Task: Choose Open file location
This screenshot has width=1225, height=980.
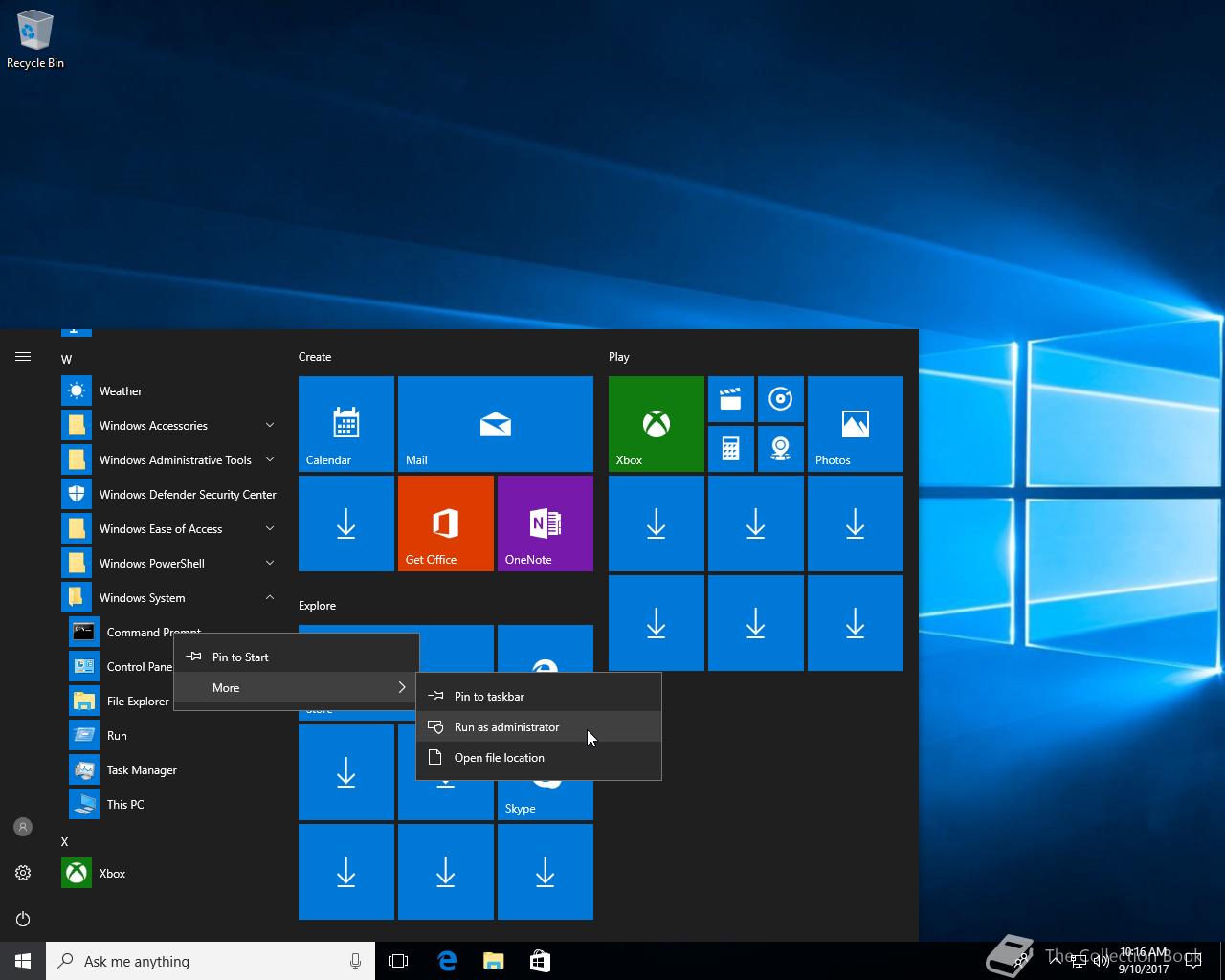Action: [x=539, y=757]
